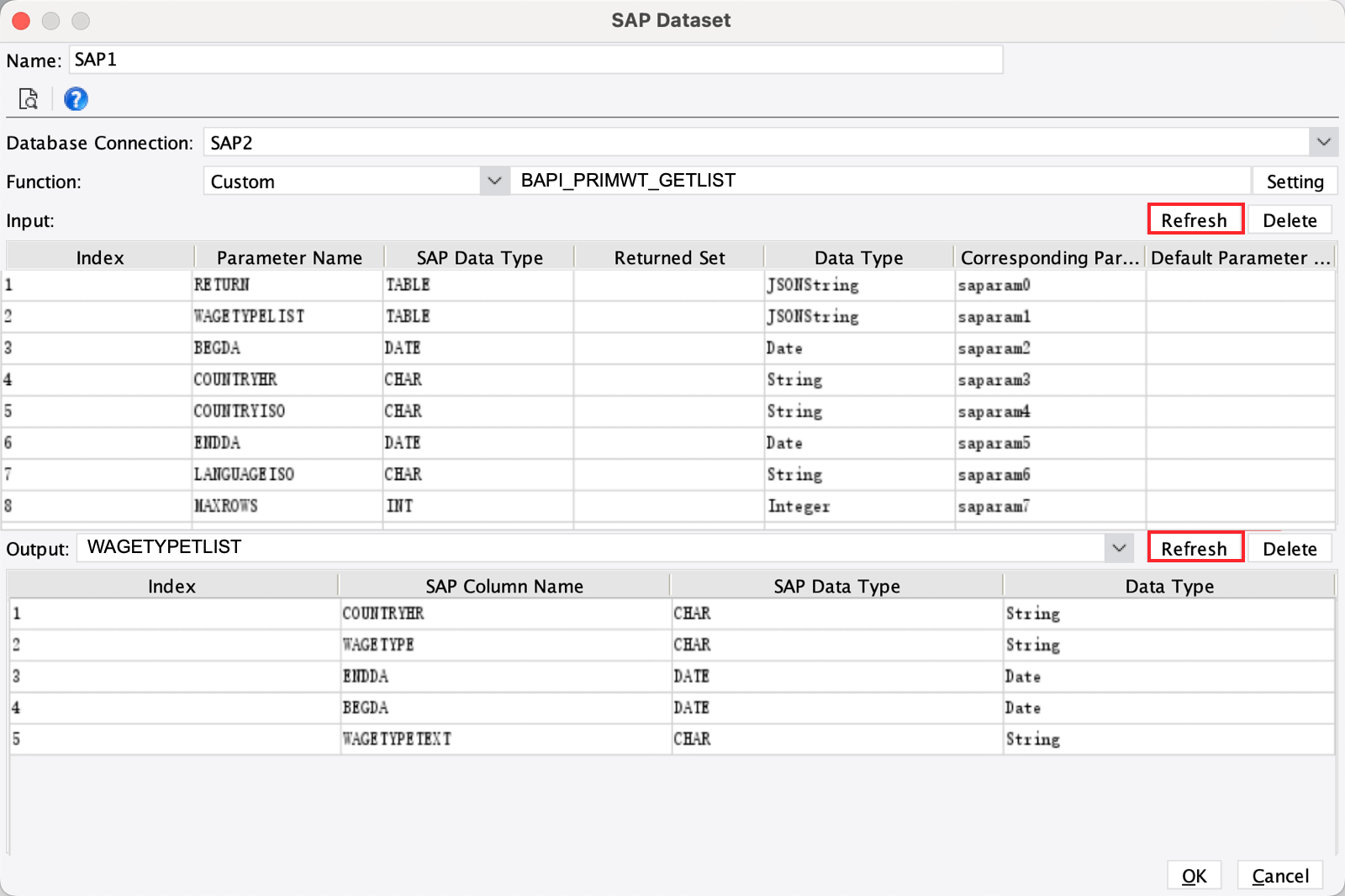Viewport: 1345px width, 896px height.
Task: Confirm with the OK button
Action: 1194,876
